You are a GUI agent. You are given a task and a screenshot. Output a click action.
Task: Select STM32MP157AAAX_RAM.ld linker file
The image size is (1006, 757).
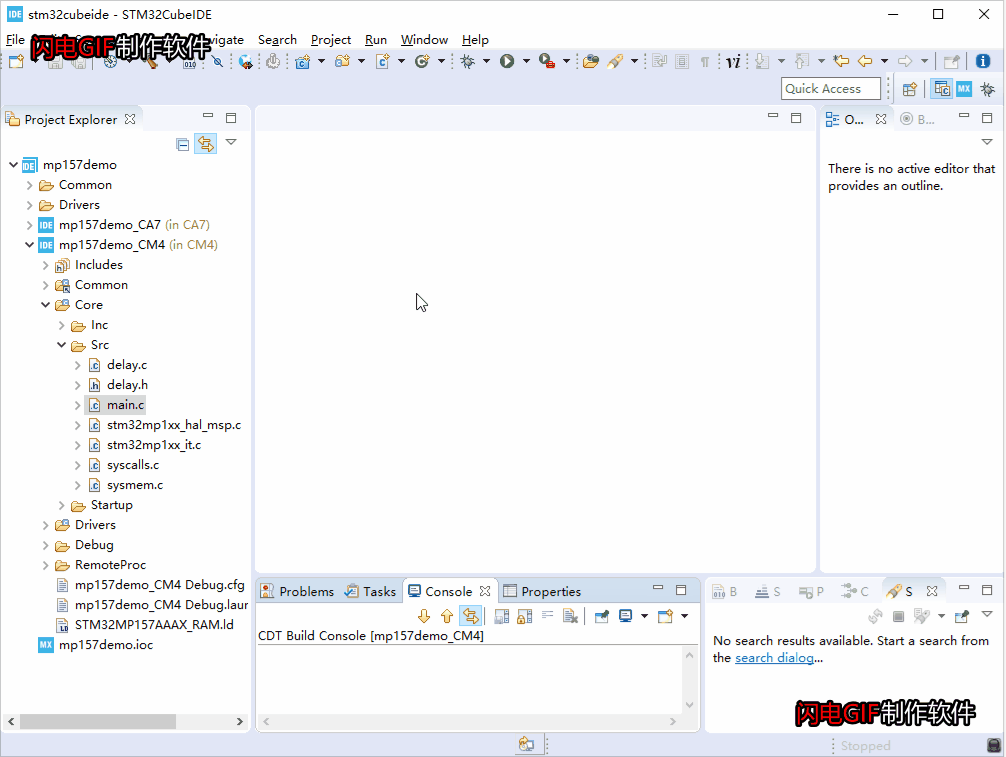pos(154,625)
